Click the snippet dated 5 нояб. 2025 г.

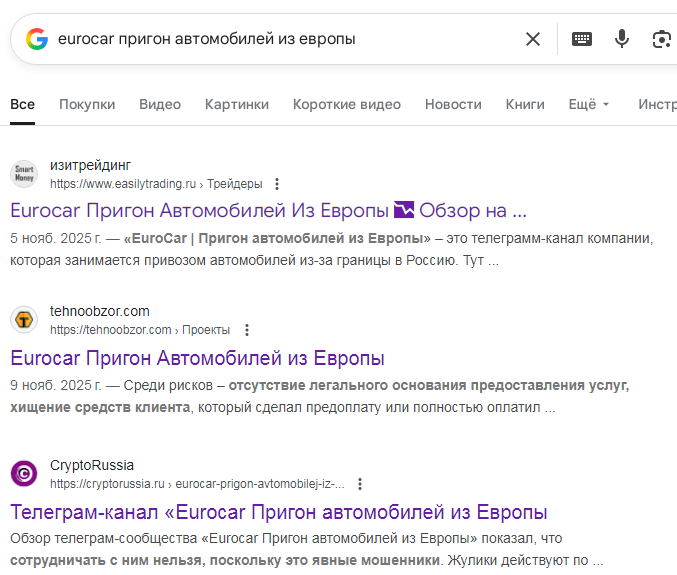tap(332, 250)
